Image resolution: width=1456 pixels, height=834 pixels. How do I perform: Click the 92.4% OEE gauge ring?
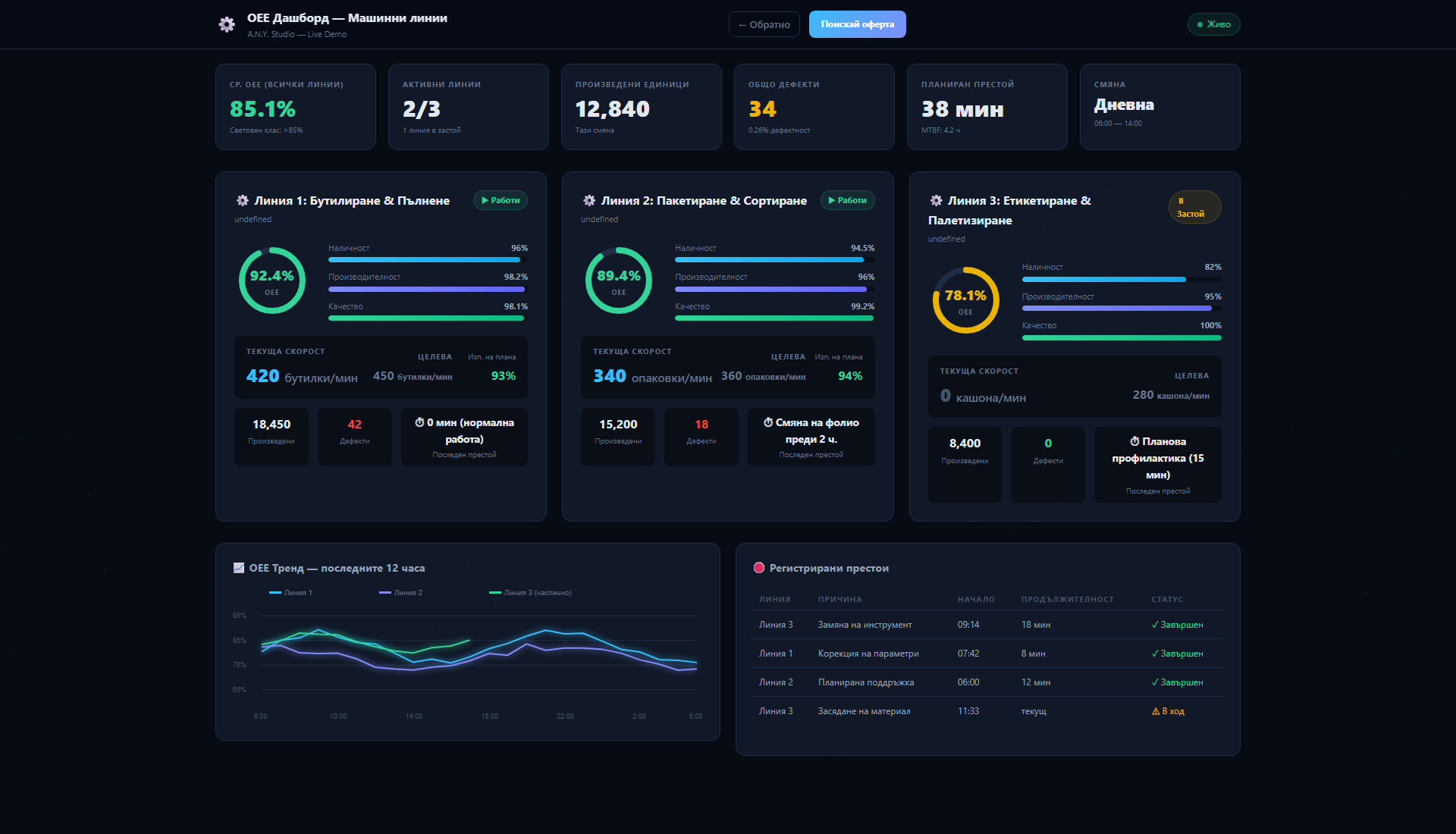point(272,281)
